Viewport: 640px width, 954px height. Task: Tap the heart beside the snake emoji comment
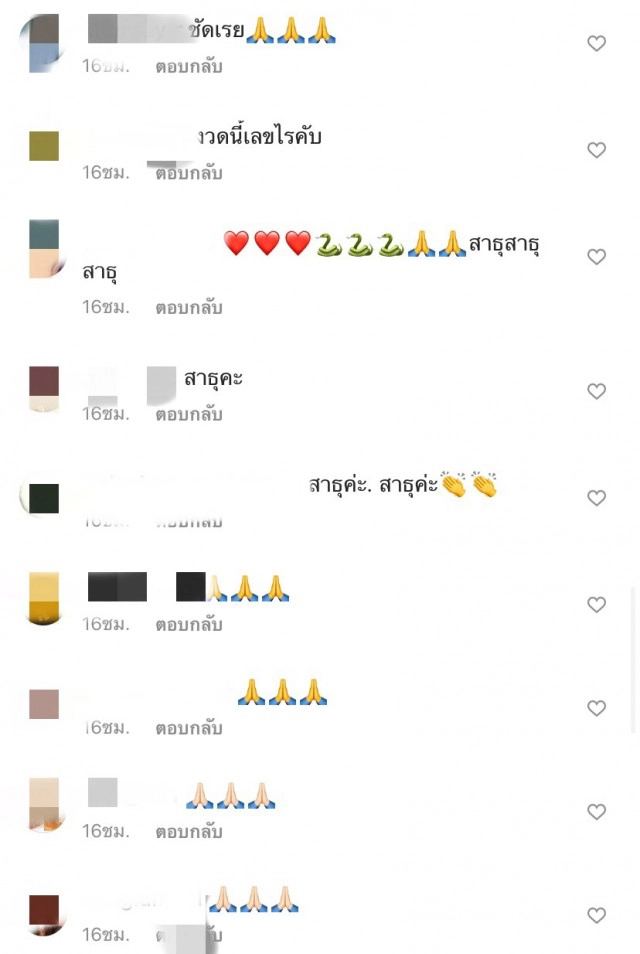click(x=596, y=257)
